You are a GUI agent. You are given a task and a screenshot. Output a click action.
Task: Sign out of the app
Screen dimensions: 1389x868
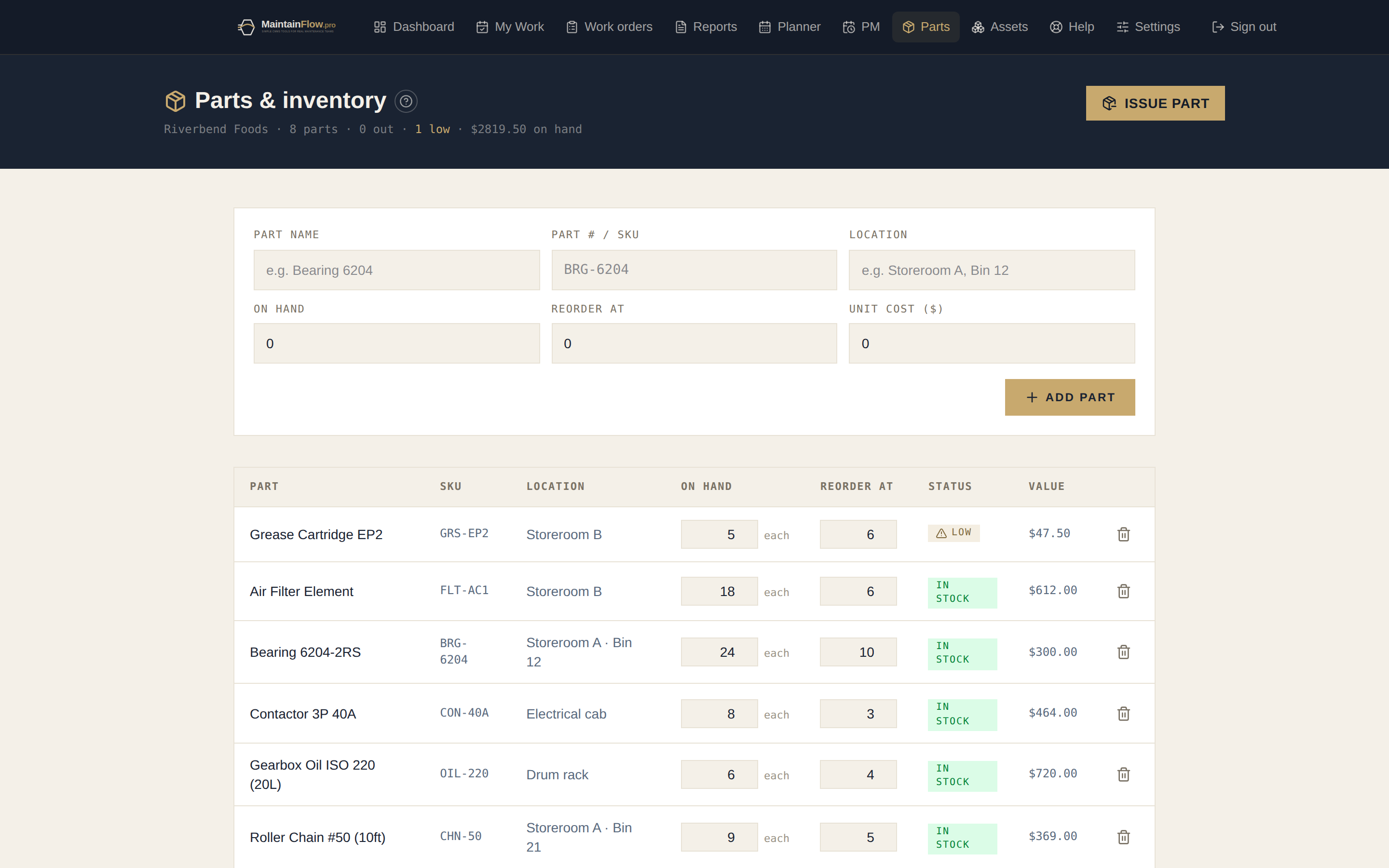pyautogui.click(x=1244, y=27)
